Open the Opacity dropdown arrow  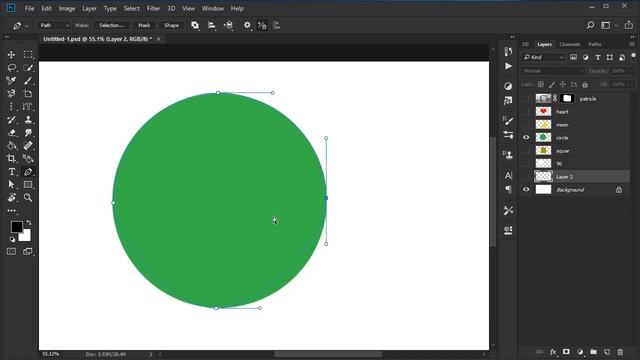click(631, 71)
